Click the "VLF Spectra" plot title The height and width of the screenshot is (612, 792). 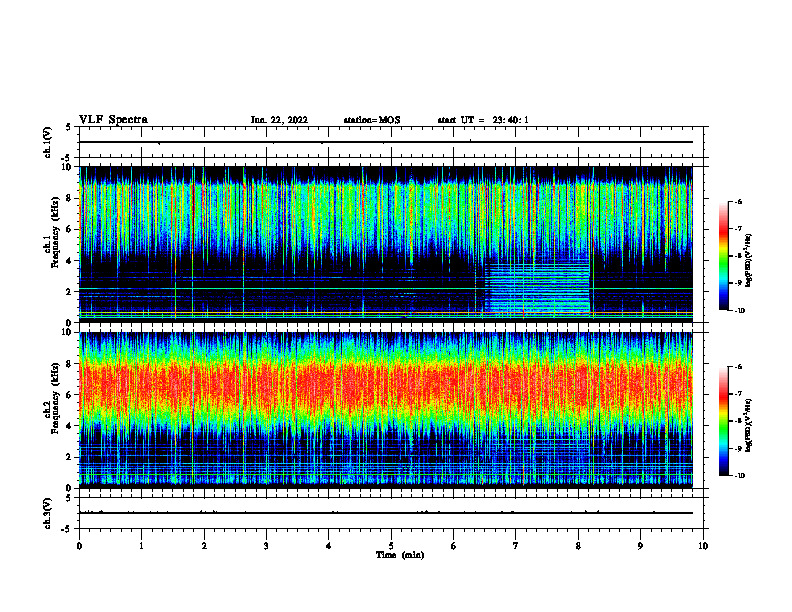[x=113, y=120]
